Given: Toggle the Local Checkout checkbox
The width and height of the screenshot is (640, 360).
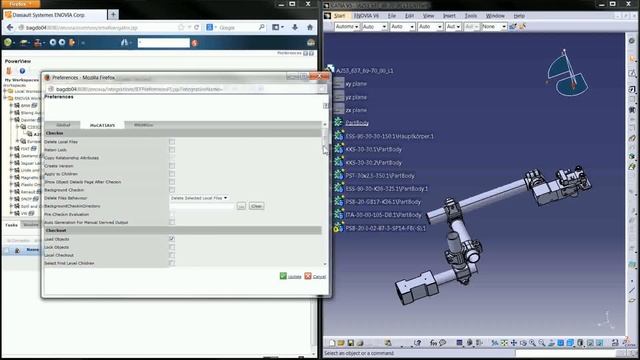Looking at the screenshot, I should coord(172,255).
